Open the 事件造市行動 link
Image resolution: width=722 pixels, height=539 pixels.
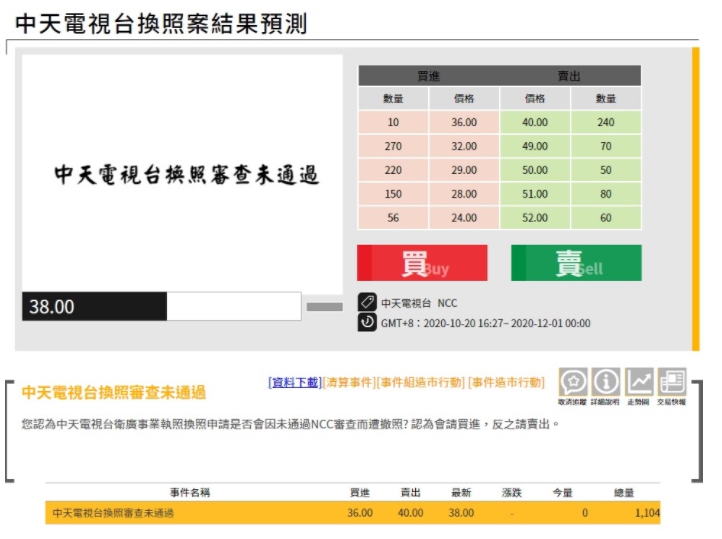(x=506, y=383)
